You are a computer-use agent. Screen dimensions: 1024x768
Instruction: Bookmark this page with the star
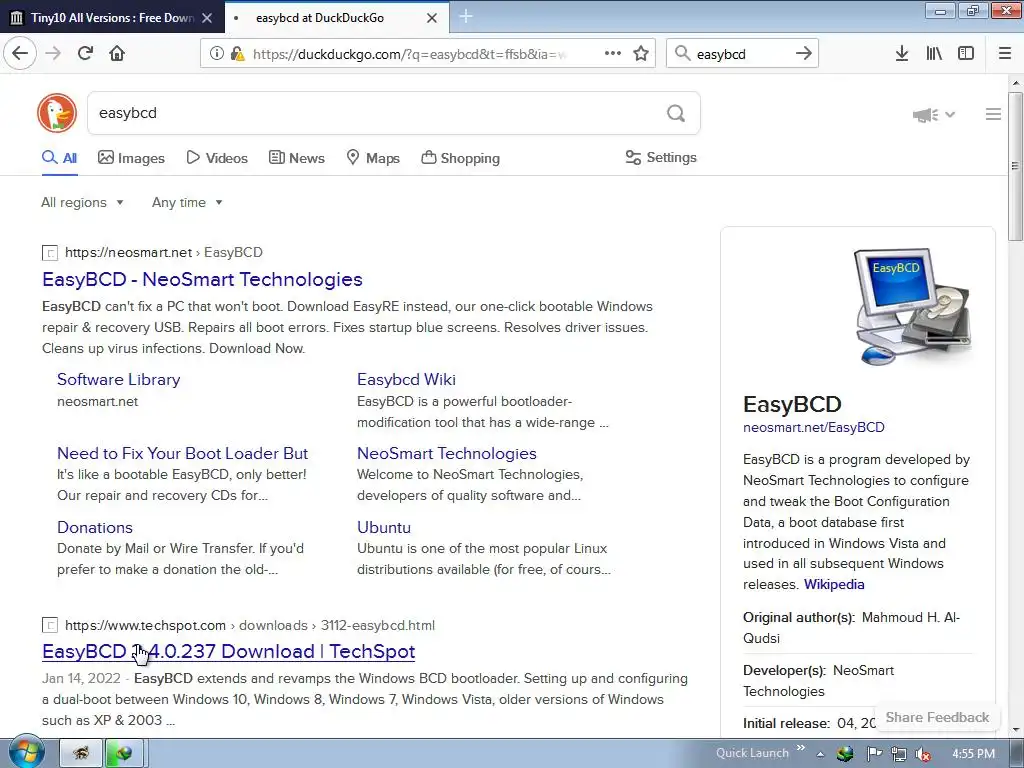point(641,53)
